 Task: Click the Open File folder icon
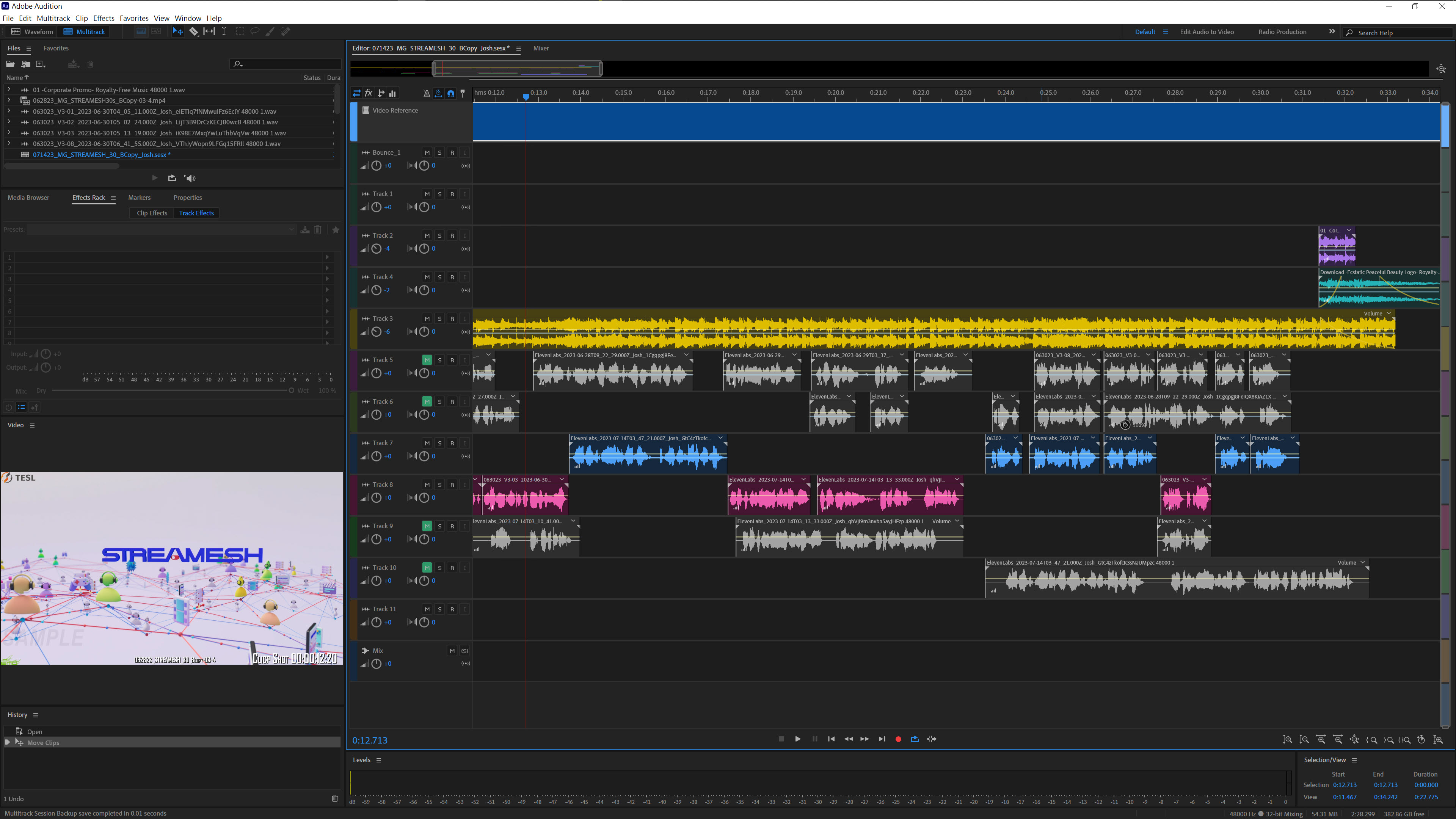point(10,64)
